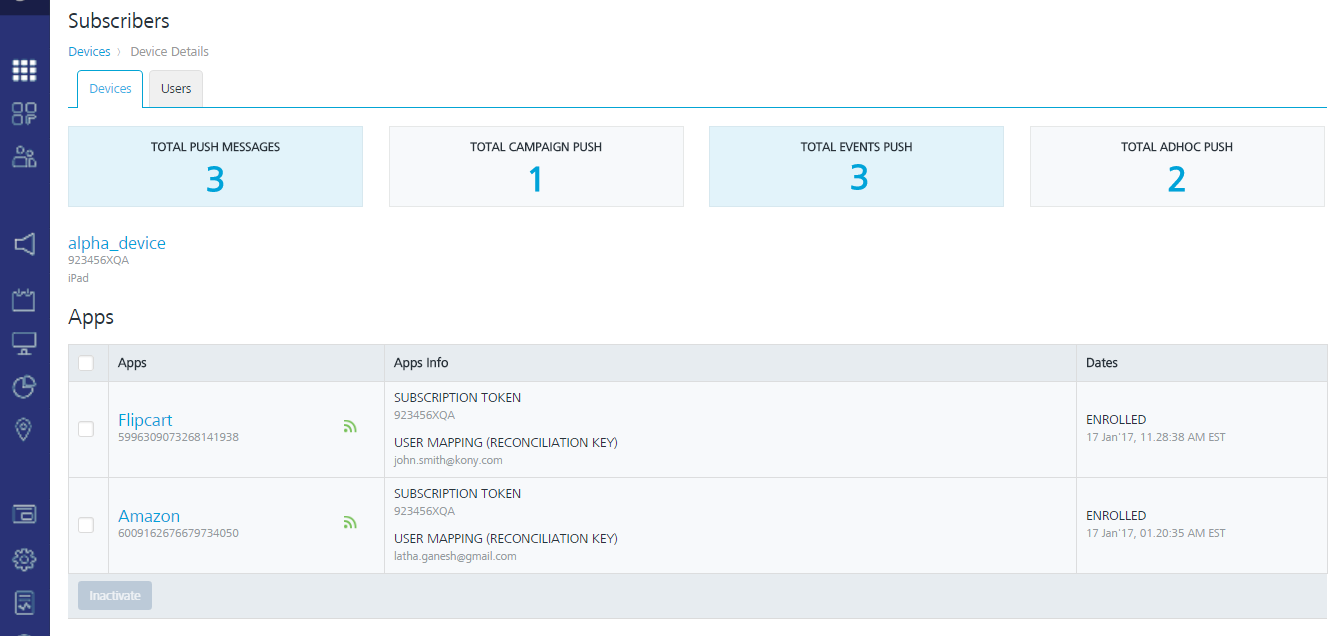
Task: Click enrolled date 17 Jan'17, 01.20.35 AM EST
Action: (1156, 533)
